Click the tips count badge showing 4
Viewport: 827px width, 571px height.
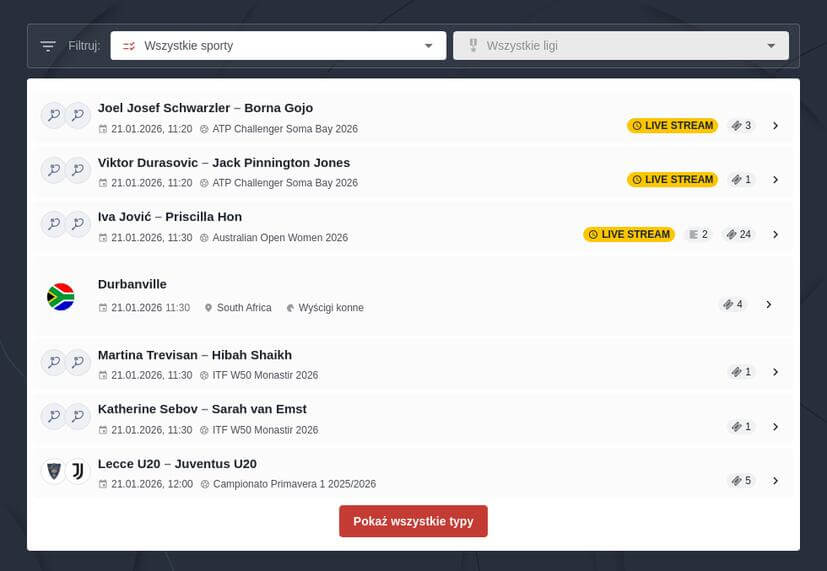coord(733,305)
